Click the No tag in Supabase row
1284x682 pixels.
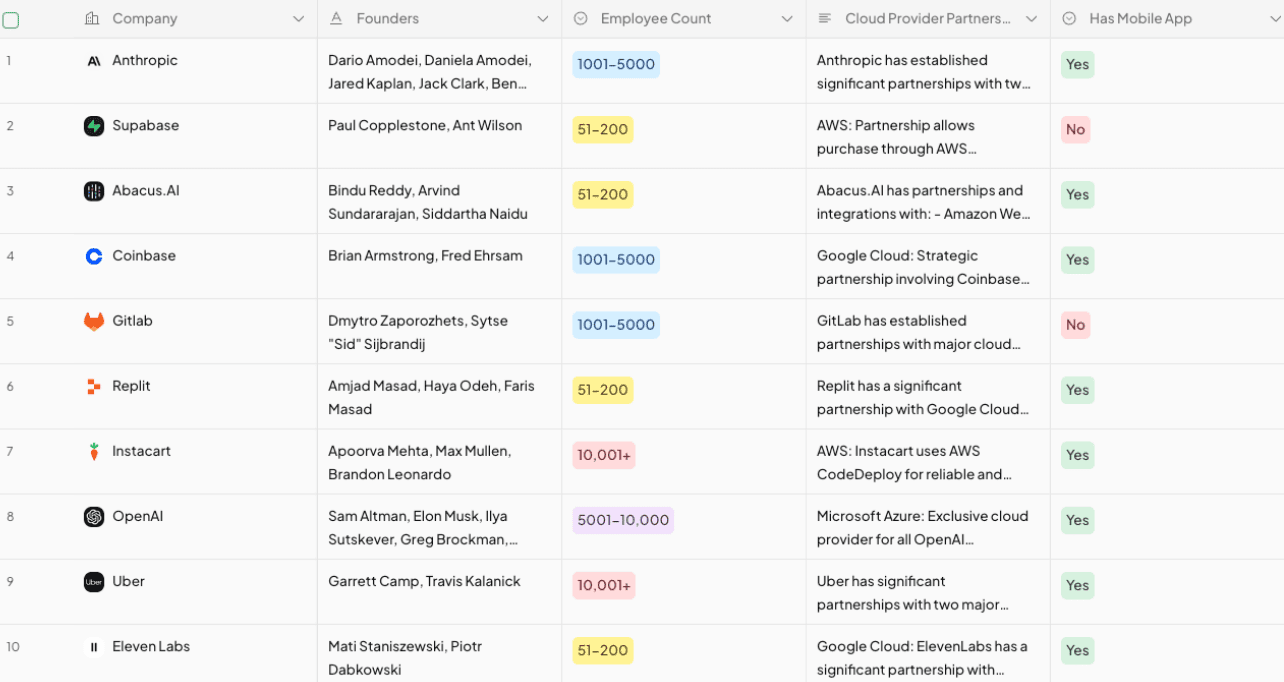(1075, 130)
